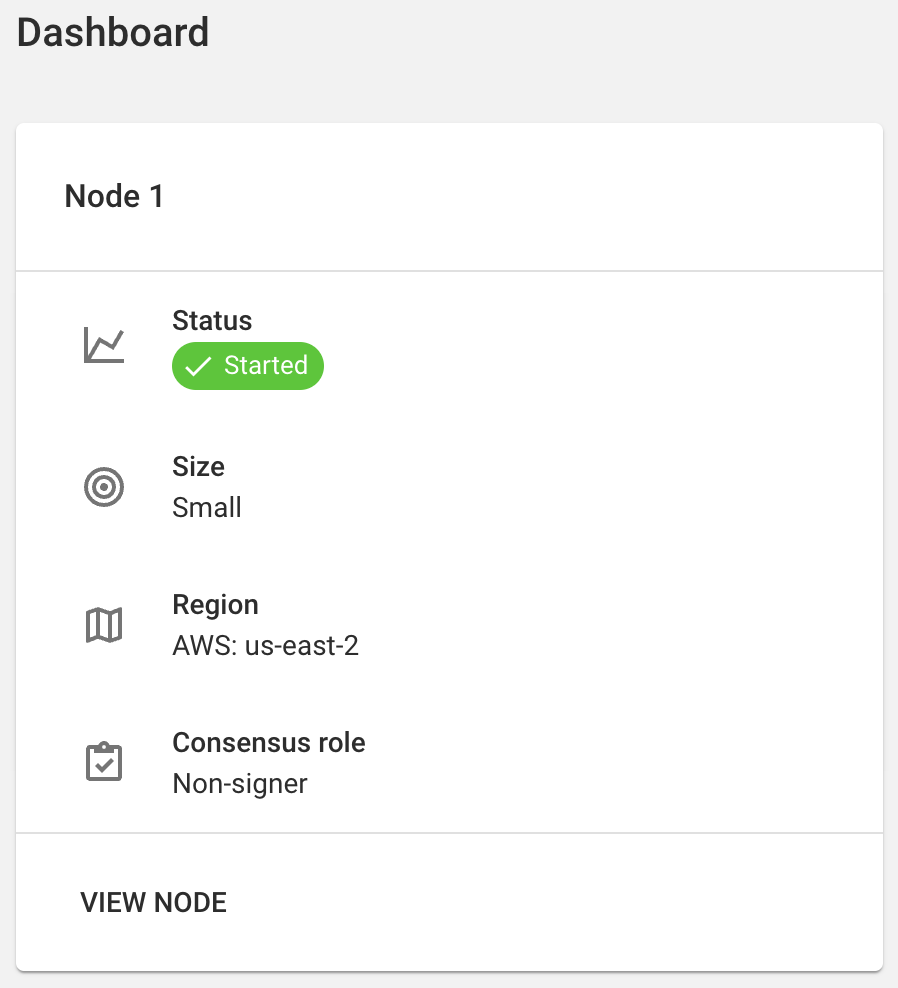898x988 pixels.
Task: Click the folded map icon in the Region row
Action: (x=103, y=624)
